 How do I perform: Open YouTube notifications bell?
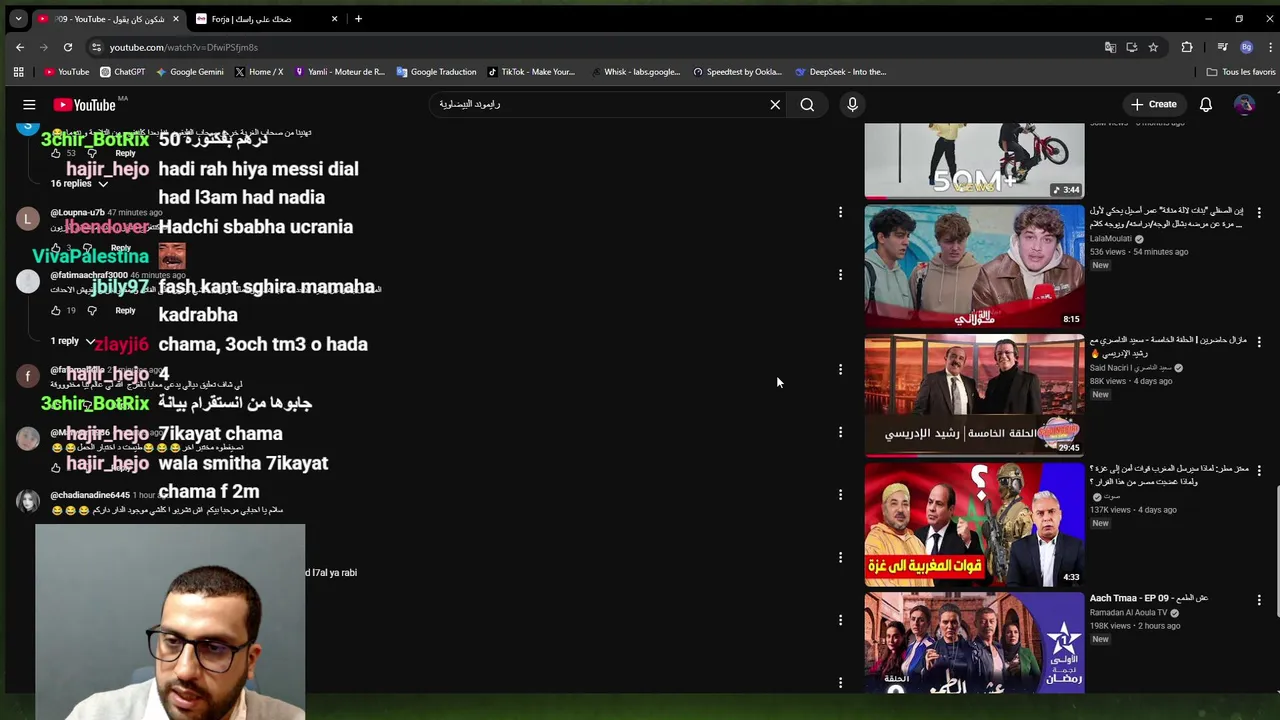coord(1206,104)
